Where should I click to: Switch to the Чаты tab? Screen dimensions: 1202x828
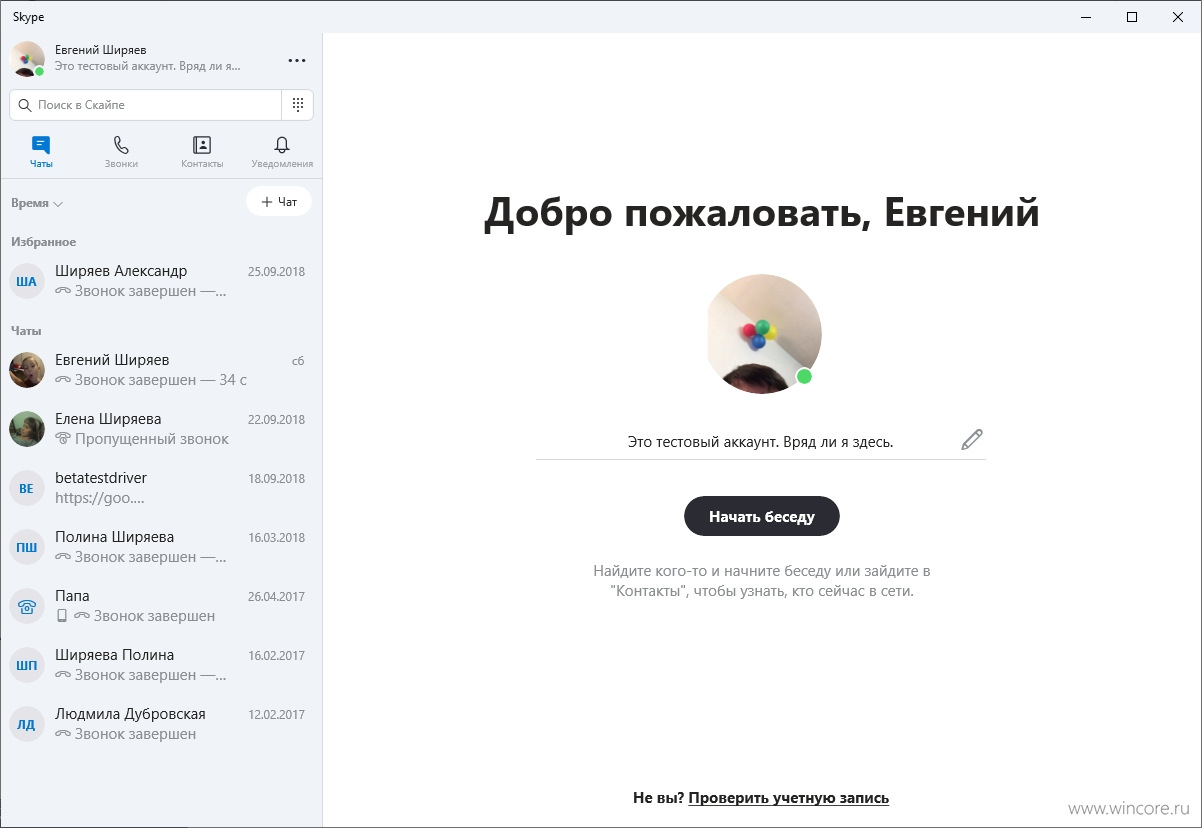[41, 152]
